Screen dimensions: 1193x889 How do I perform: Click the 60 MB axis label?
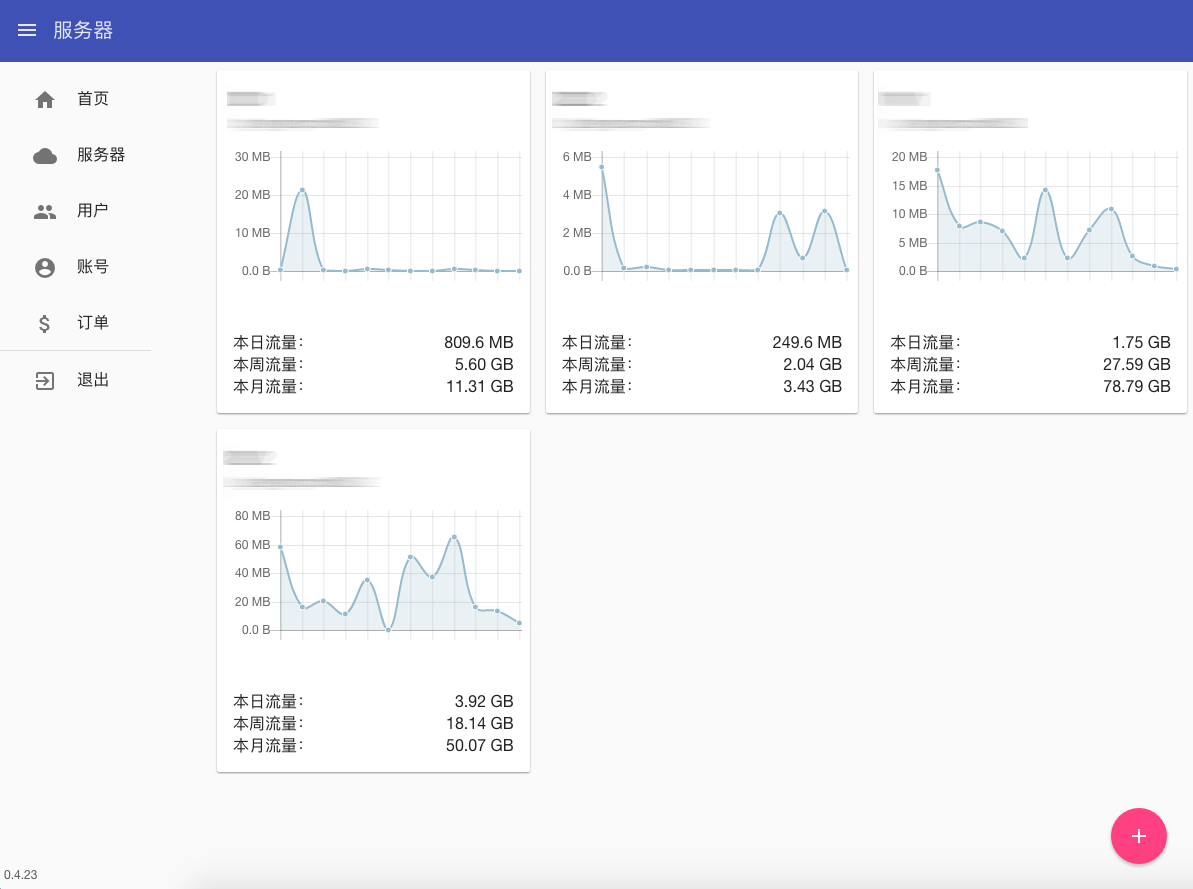[x=253, y=545]
